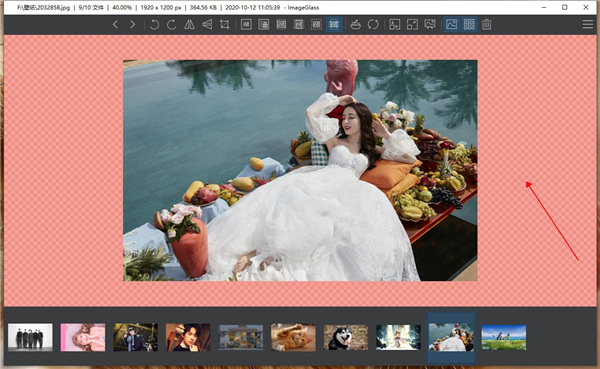Open the landscape meadow thumbnail

point(504,338)
